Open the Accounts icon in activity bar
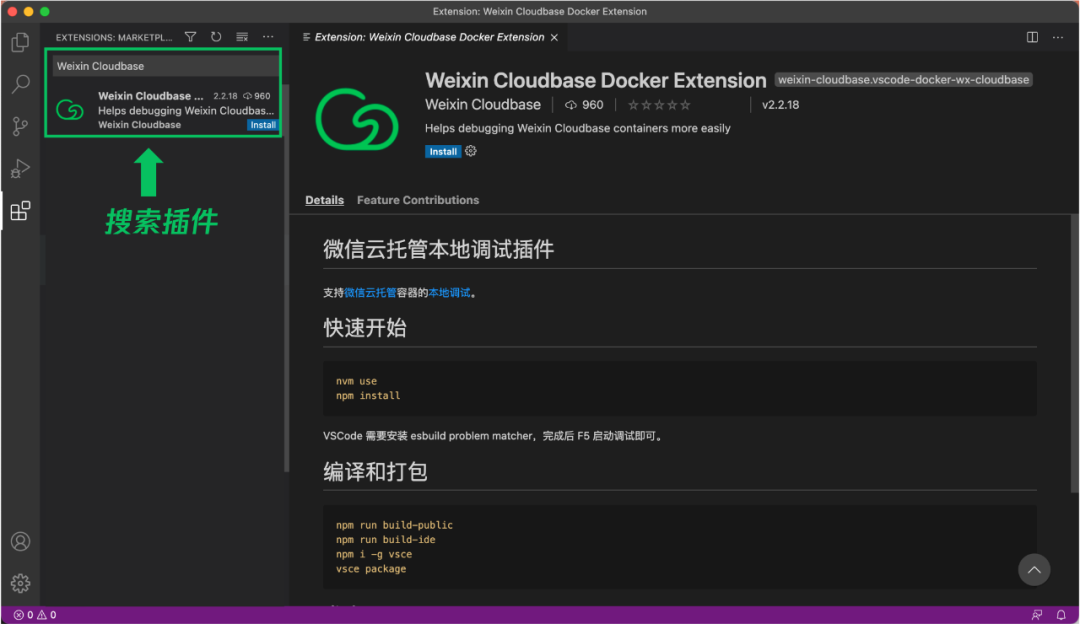Screen dimensions: 1080x624 tap(21, 541)
